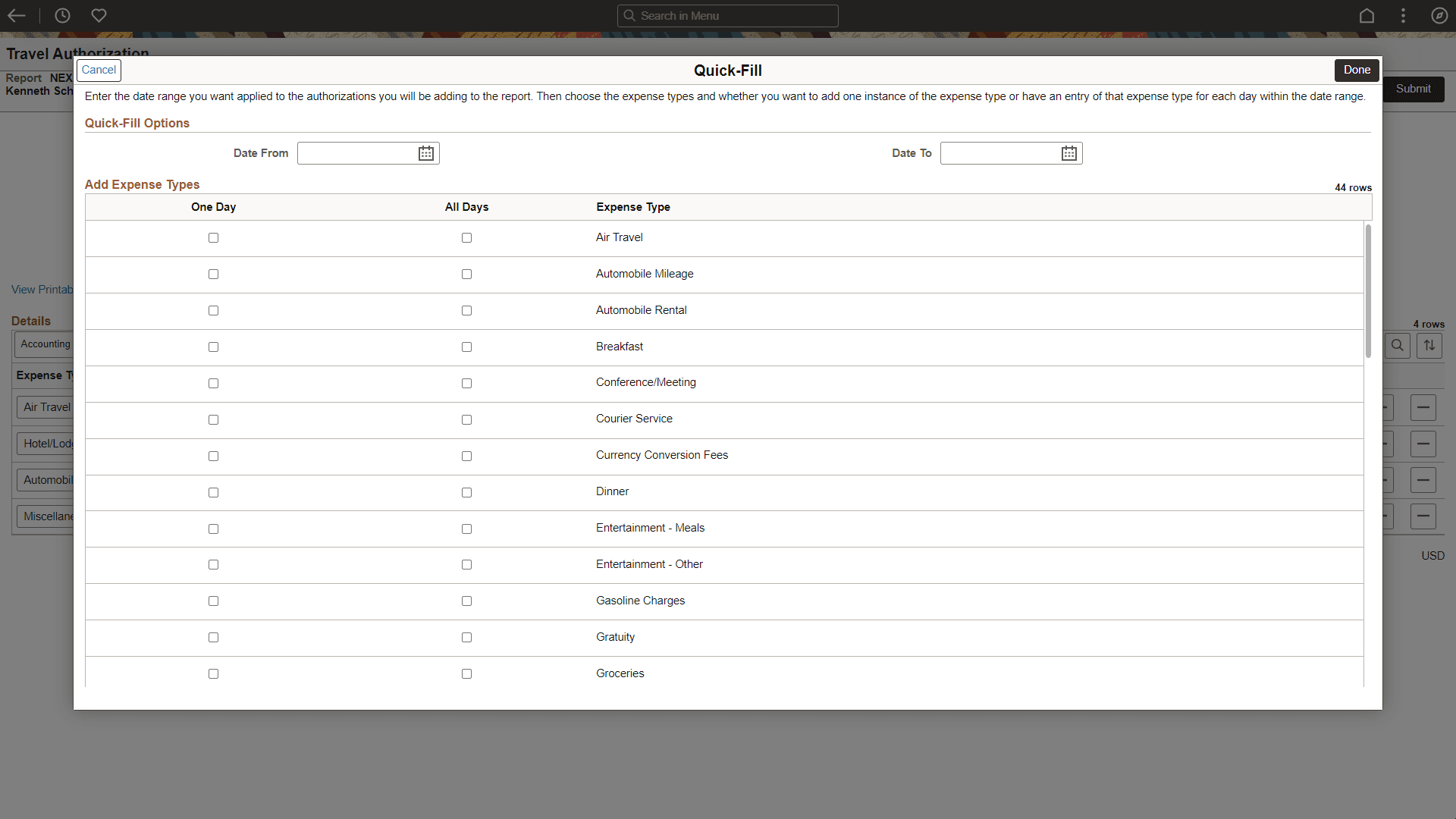
Task: Check One Day for Dinner
Action: [213, 493]
